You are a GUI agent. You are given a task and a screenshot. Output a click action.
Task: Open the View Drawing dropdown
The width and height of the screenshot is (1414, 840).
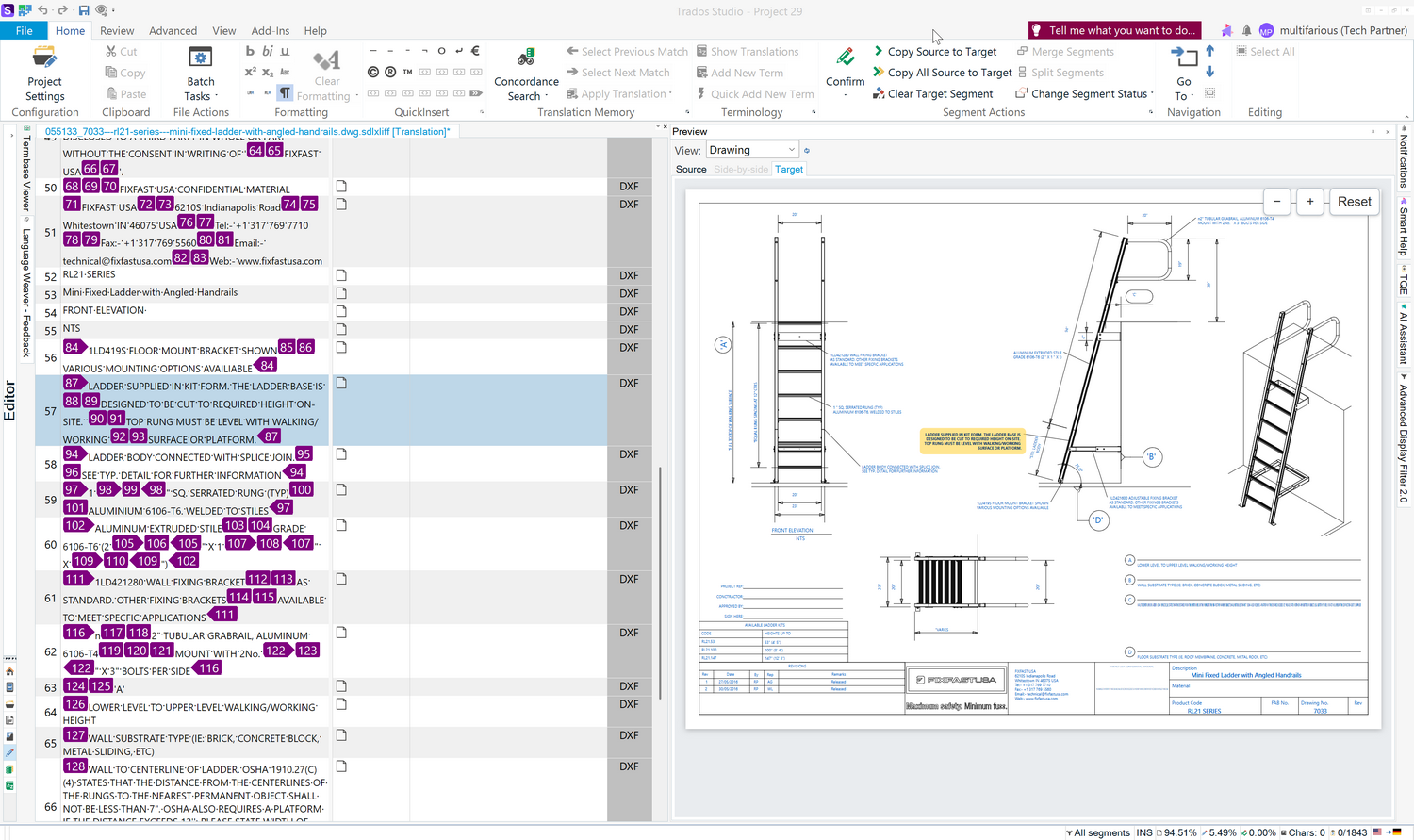click(752, 150)
